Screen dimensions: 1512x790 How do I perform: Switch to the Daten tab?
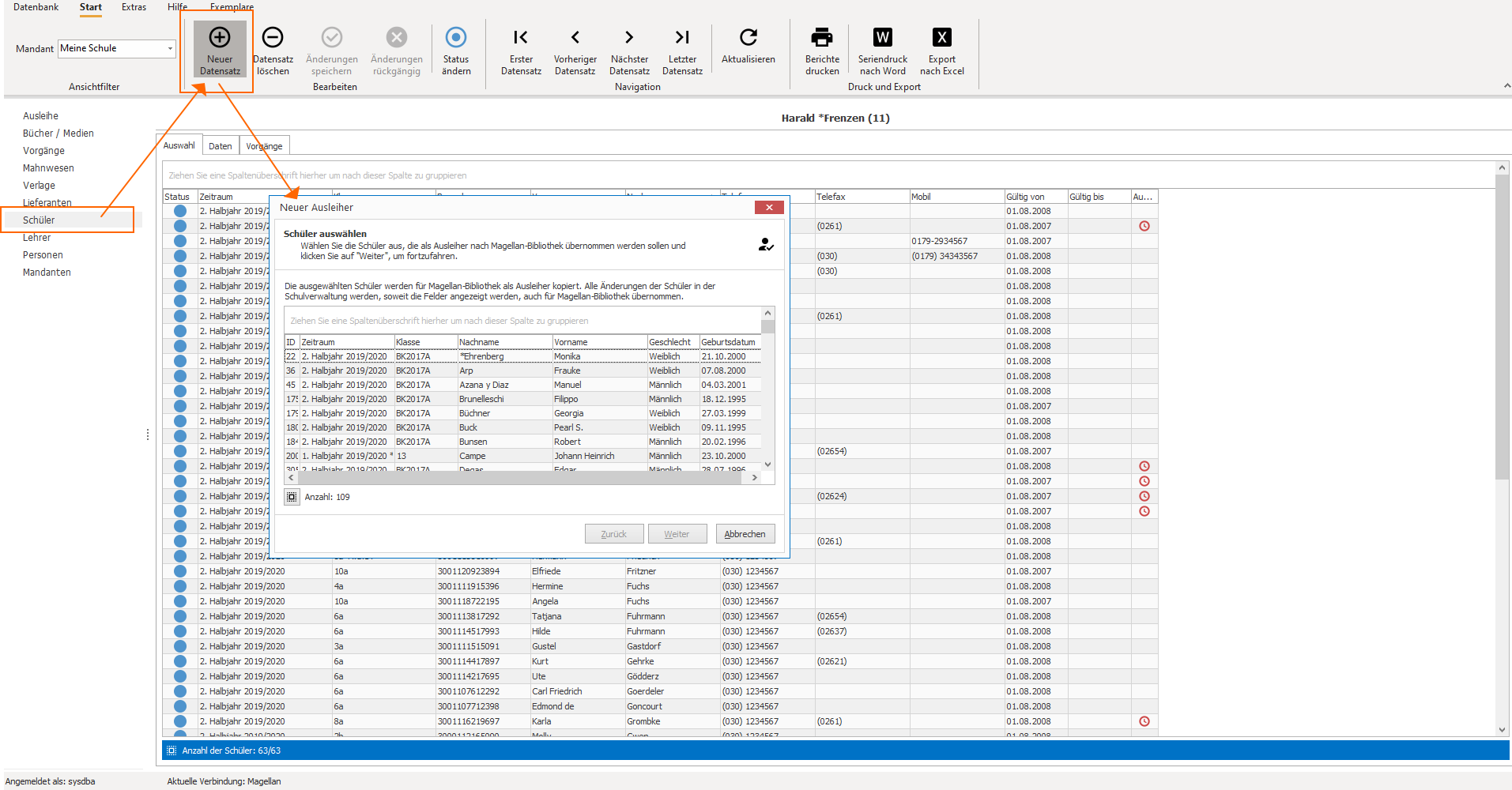[221, 146]
